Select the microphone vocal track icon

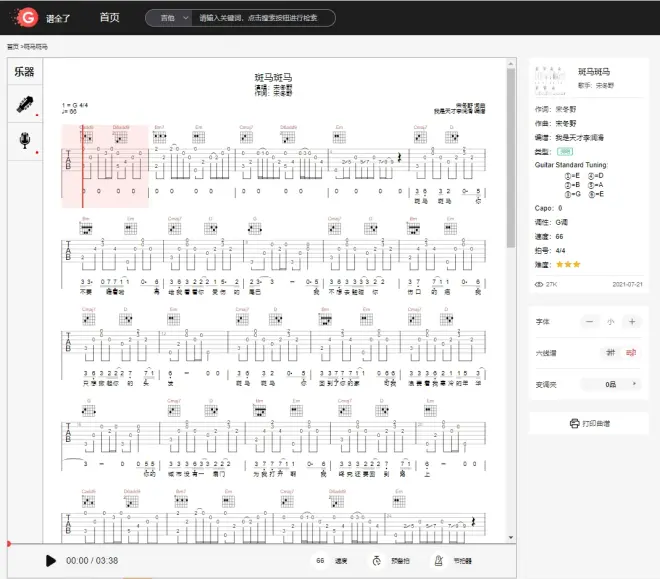[x=23, y=141]
